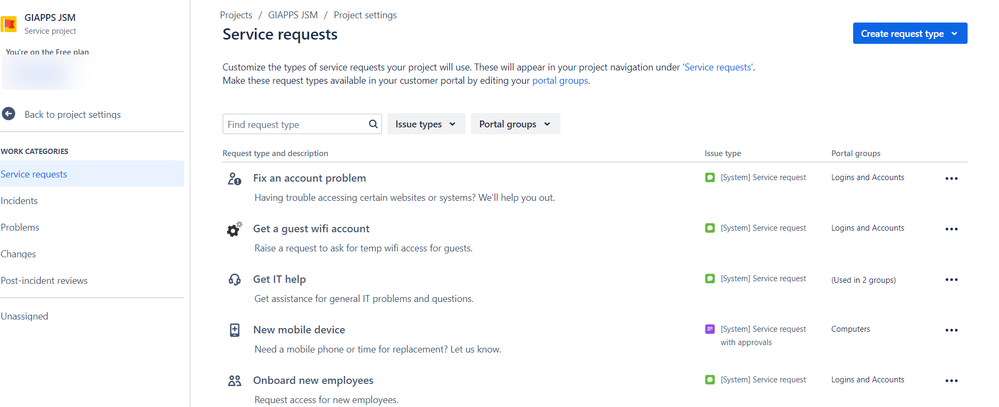Viewport: 999px width, 407px height.
Task: Follow the portal groups link
Action: tap(560, 81)
